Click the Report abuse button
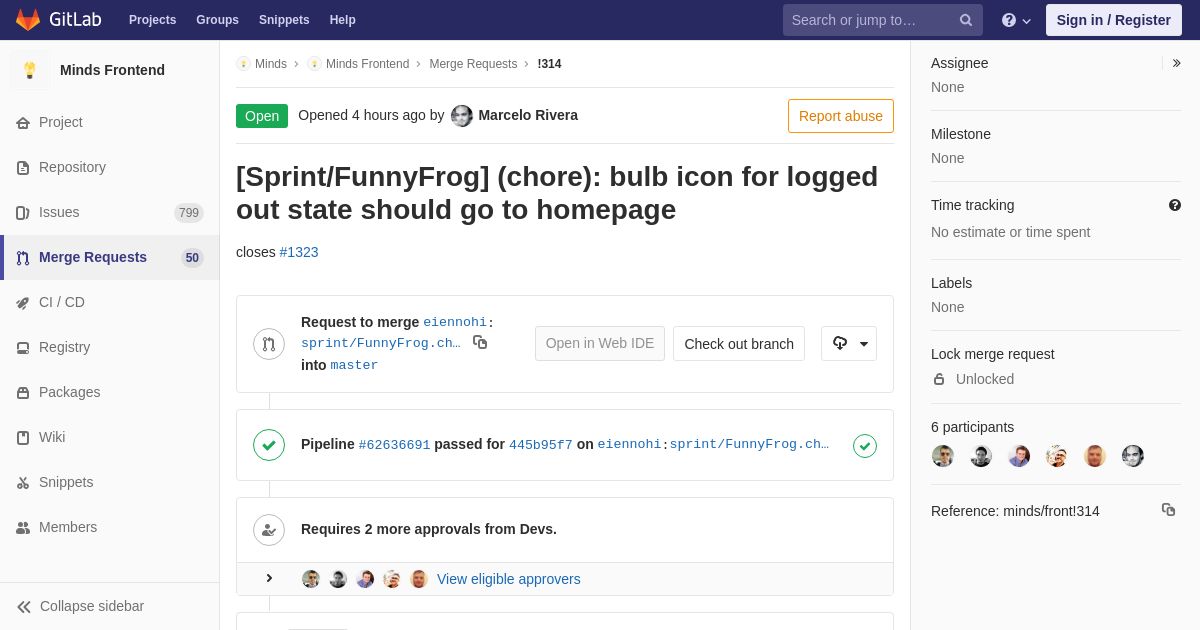Image resolution: width=1200 pixels, height=630 pixels. coord(841,116)
